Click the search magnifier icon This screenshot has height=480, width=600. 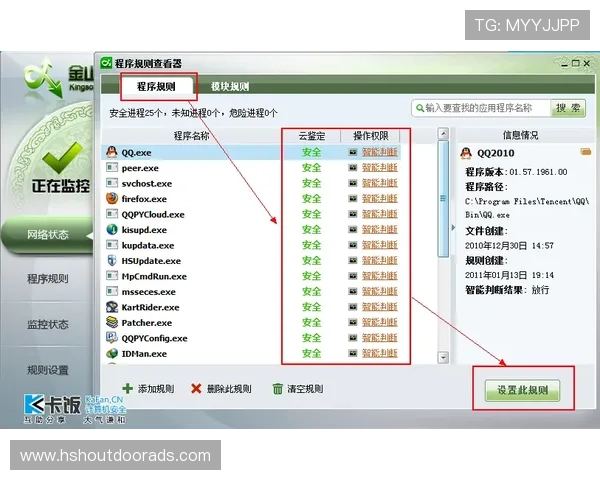coord(420,108)
